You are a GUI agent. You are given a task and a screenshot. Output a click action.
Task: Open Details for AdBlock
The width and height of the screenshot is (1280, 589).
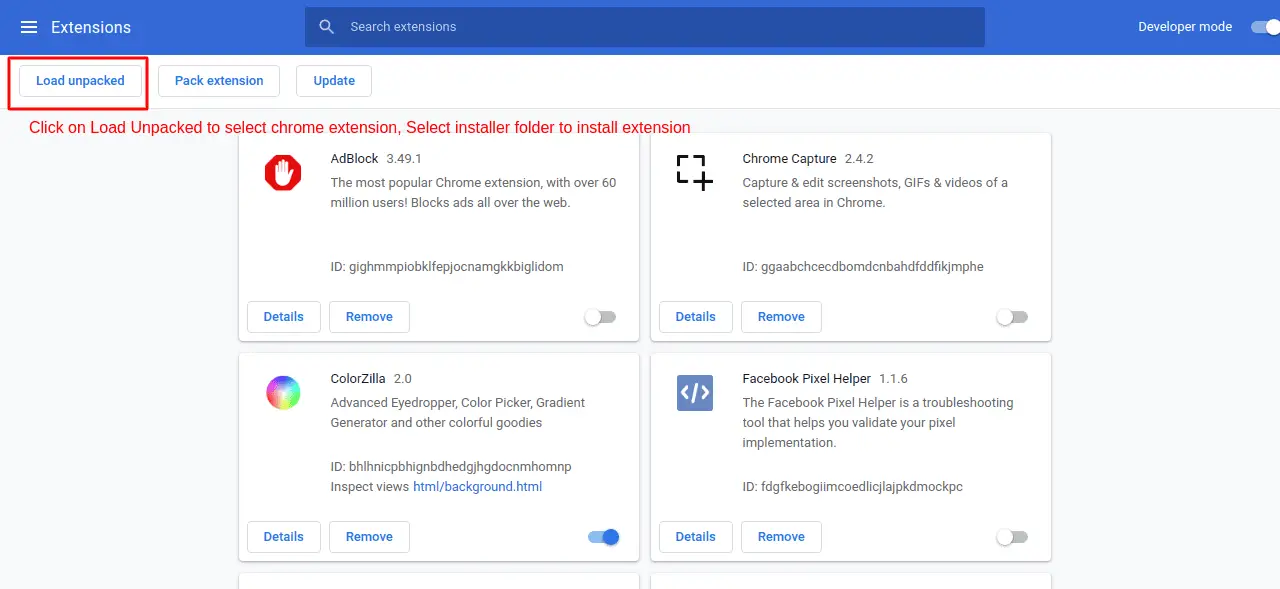click(x=283, y=317)
